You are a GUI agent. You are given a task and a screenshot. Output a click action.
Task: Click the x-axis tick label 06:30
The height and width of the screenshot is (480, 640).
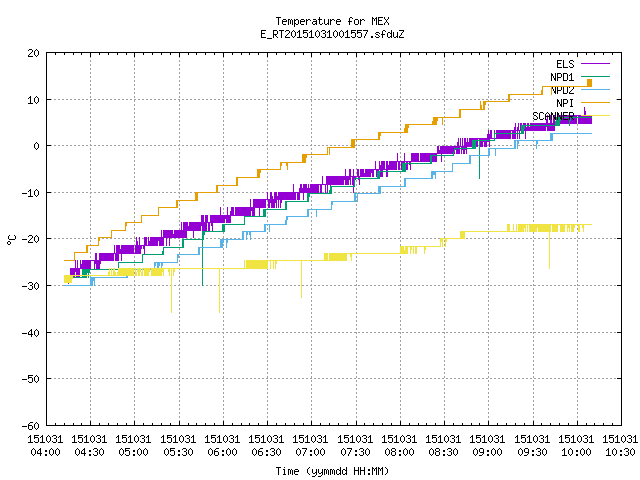point(266,452)
